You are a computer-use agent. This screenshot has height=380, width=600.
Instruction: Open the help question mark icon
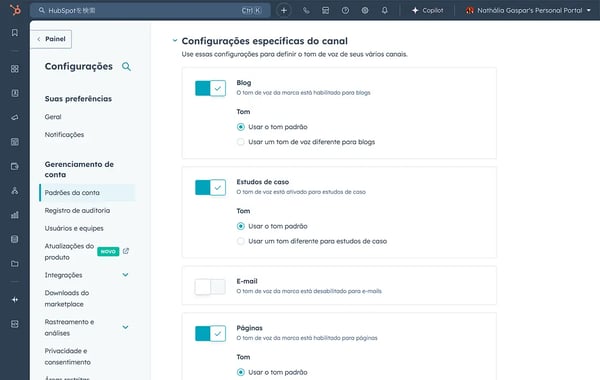click(345, 11)
